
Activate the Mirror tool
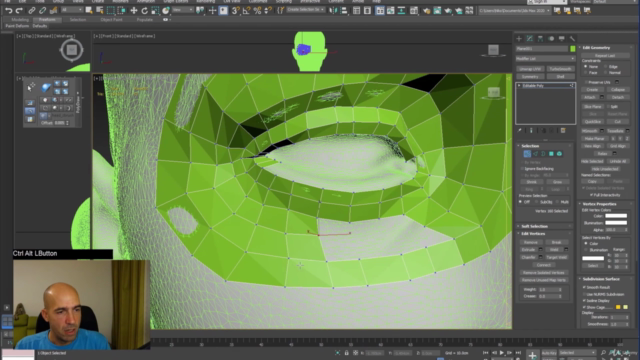click(333, 11)
